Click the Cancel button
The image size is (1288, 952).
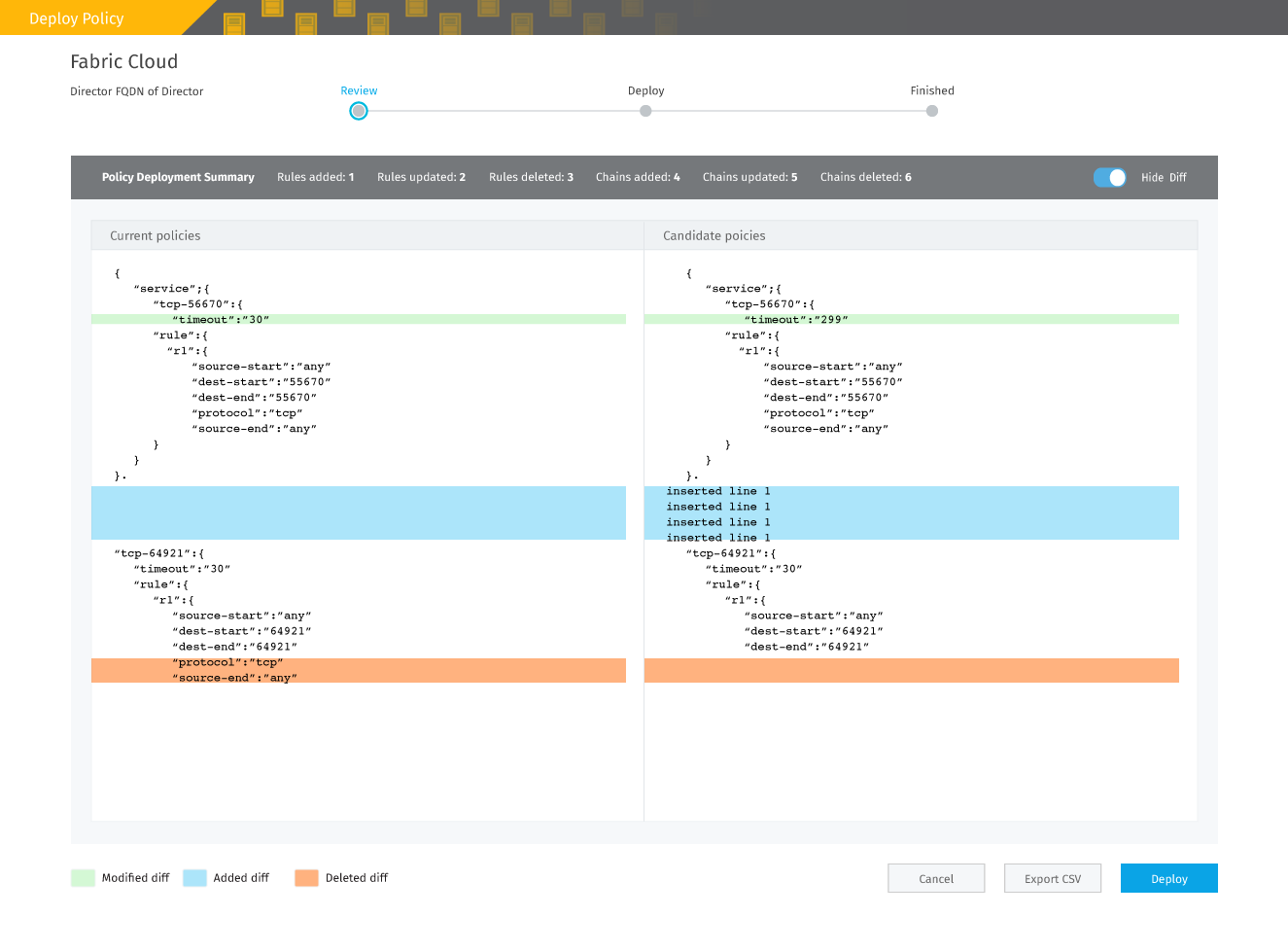pos(936,878)
